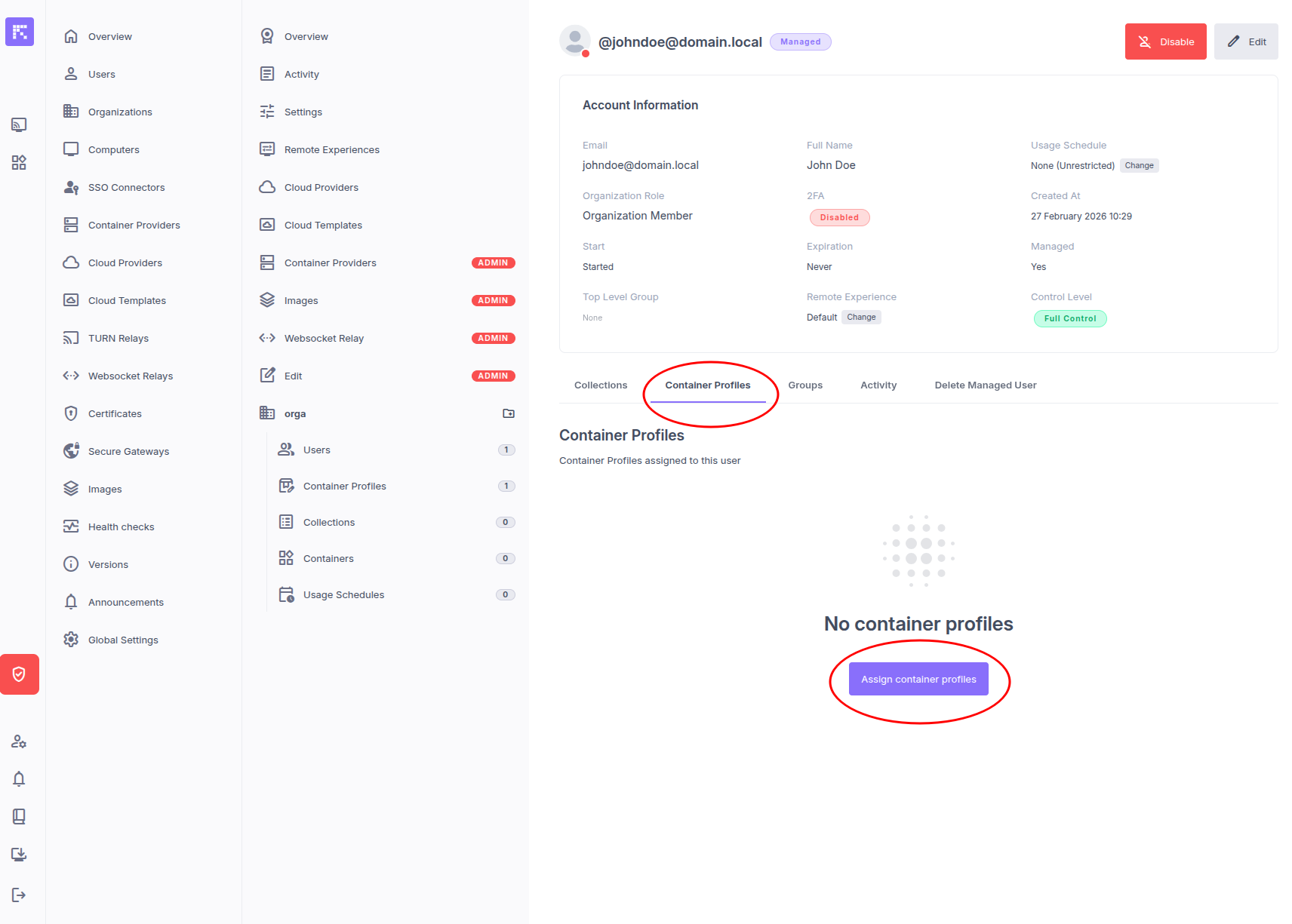Click Assign container profiles button
This screenshot has width=1292, height=924.
click(x=918, y=679)
